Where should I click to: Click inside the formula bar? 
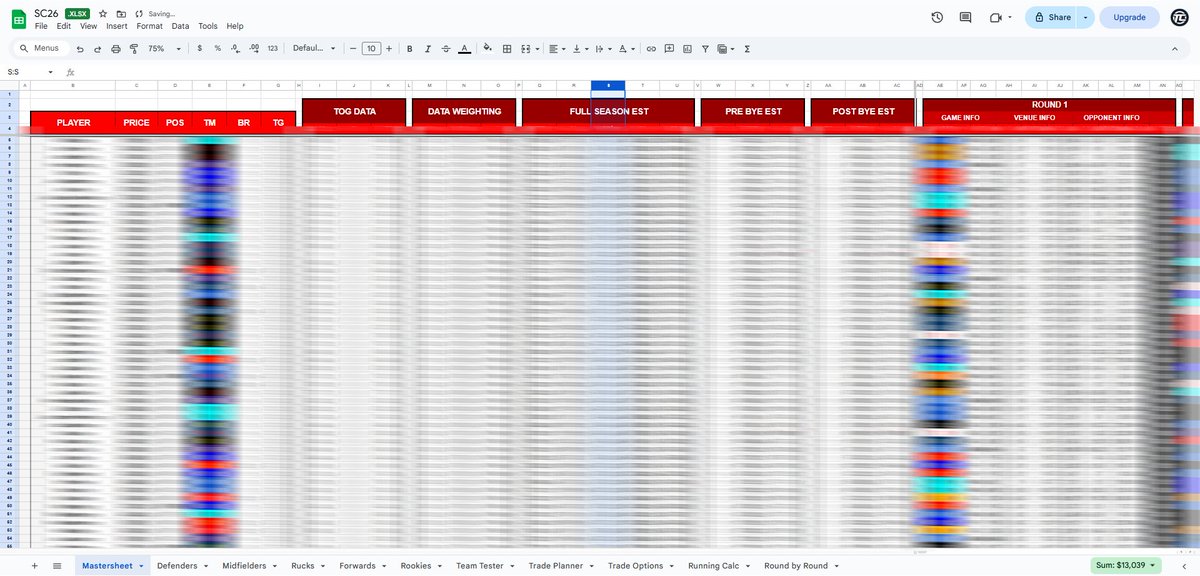pos(300,71)
